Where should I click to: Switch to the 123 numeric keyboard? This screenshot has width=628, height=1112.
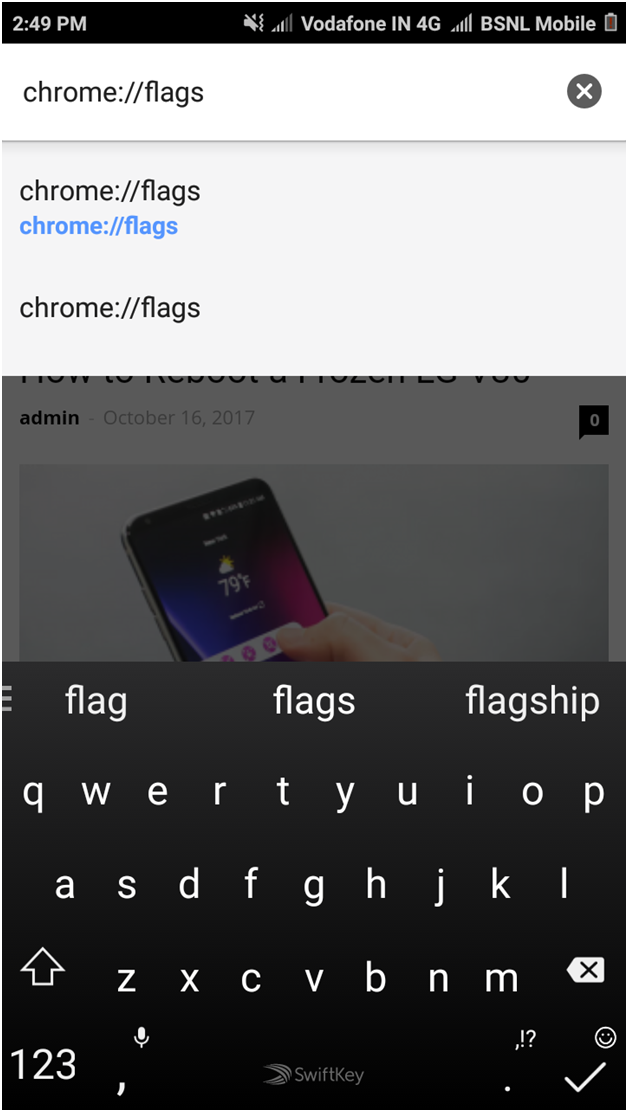point(43,1065)
